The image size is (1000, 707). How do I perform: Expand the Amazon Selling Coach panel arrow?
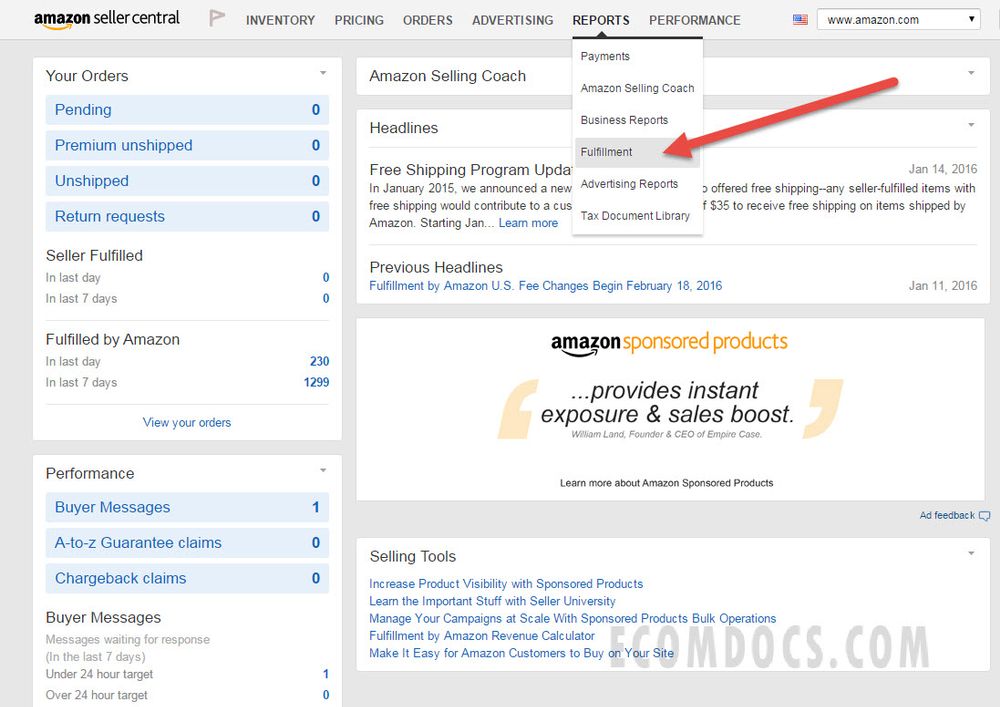(971, 73)
